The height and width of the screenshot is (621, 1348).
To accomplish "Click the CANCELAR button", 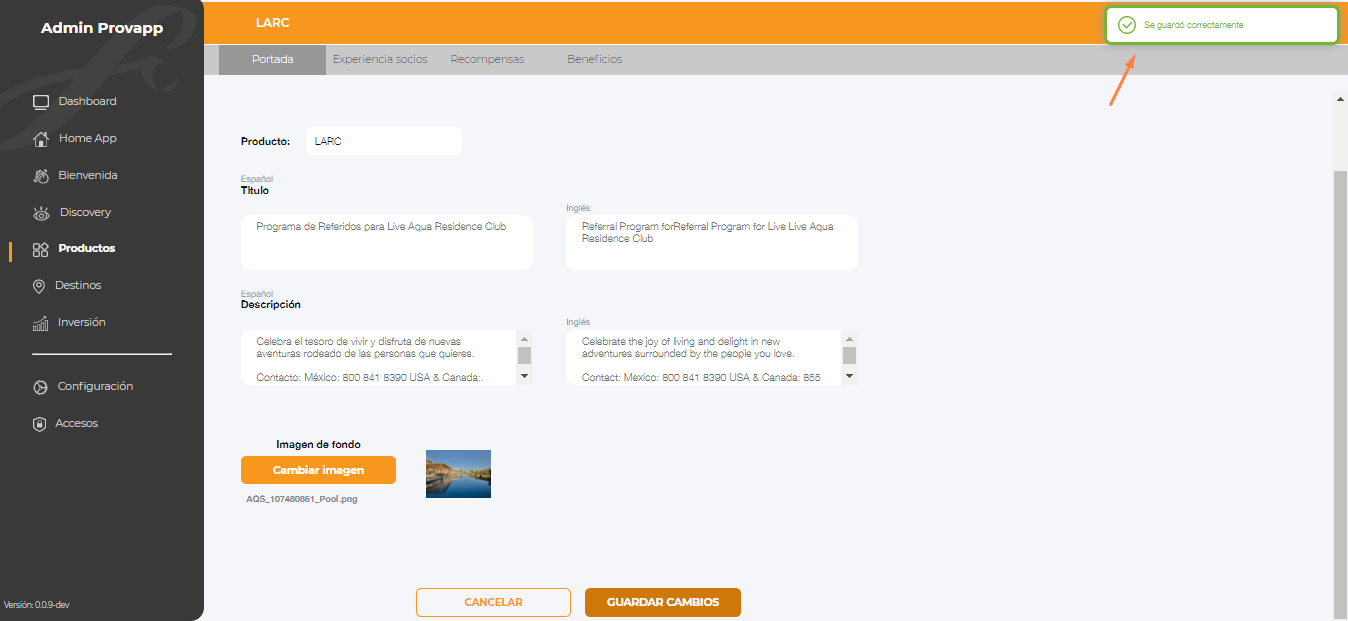I will coord(493,602).
